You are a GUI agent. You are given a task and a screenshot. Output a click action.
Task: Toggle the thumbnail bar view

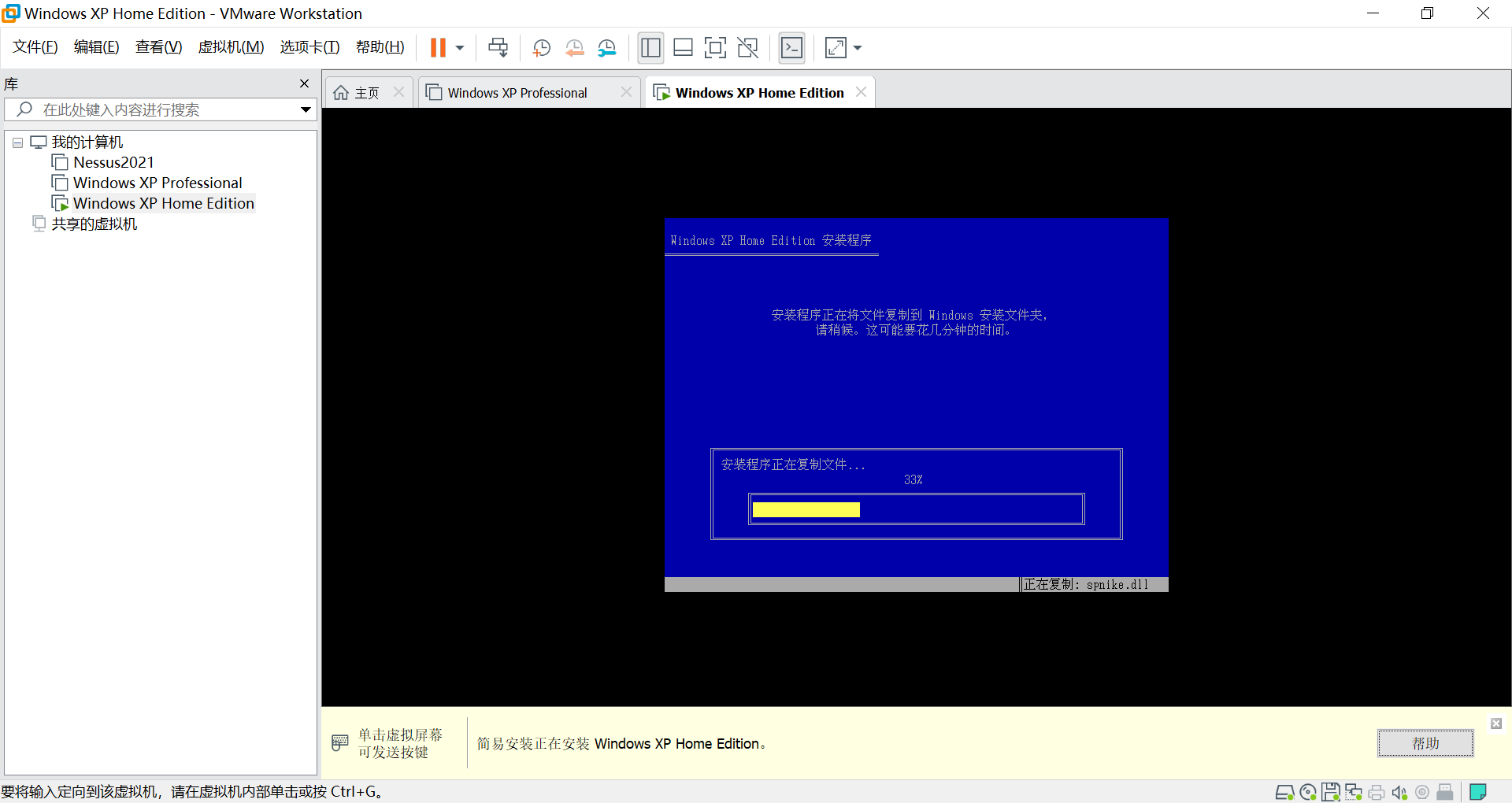click(x=683, y=48)
